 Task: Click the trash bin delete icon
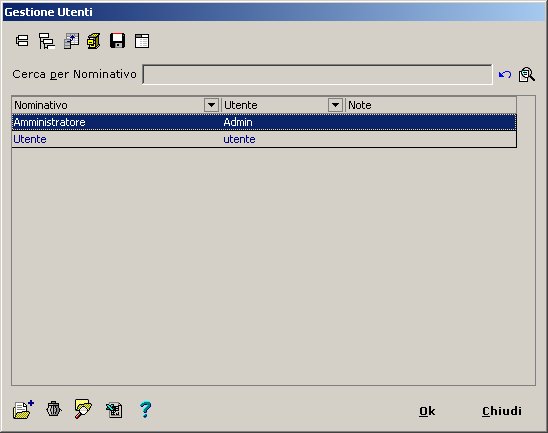point(53,409)
